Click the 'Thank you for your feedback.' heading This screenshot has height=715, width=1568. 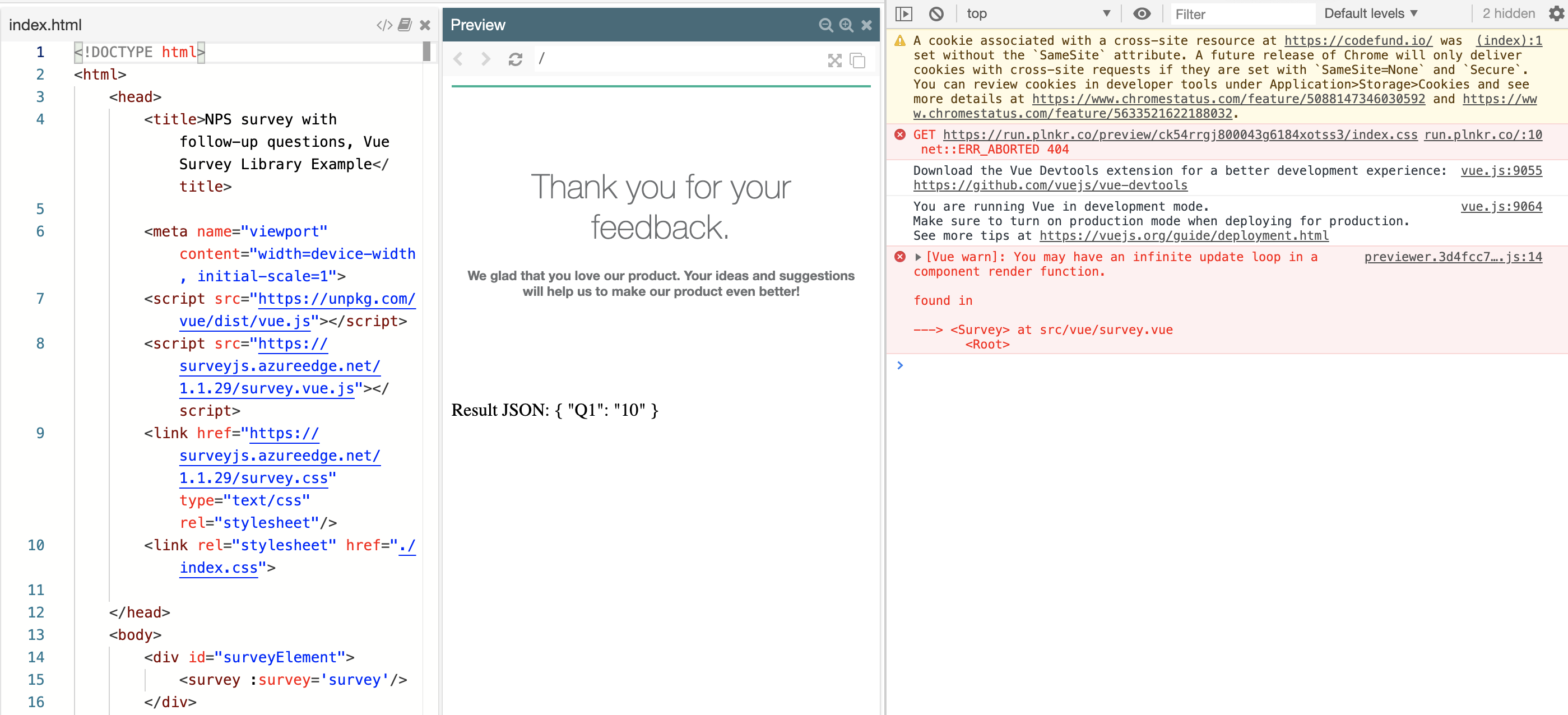661,207
